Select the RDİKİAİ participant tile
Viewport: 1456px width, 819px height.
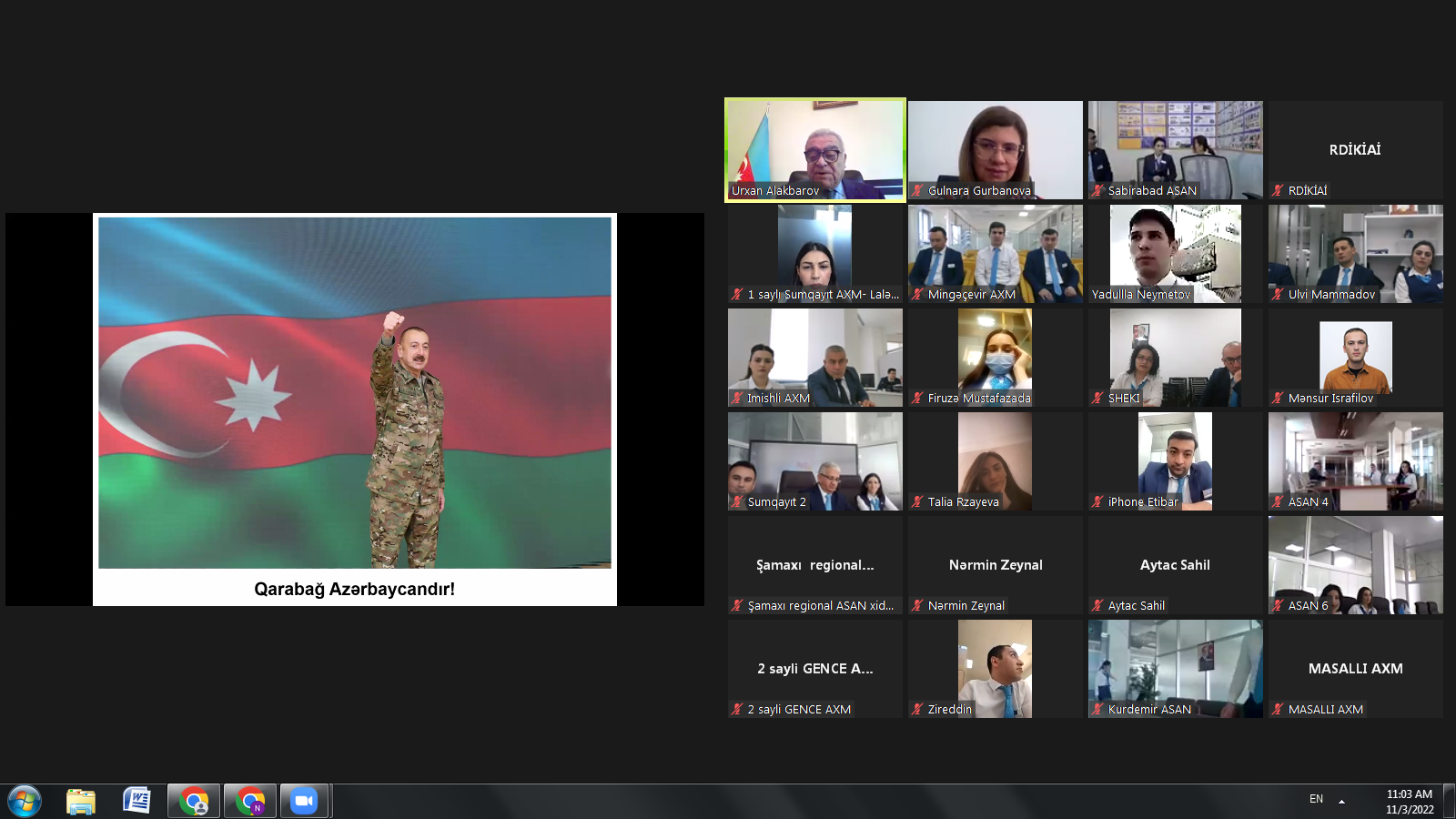coord(1355,148)
